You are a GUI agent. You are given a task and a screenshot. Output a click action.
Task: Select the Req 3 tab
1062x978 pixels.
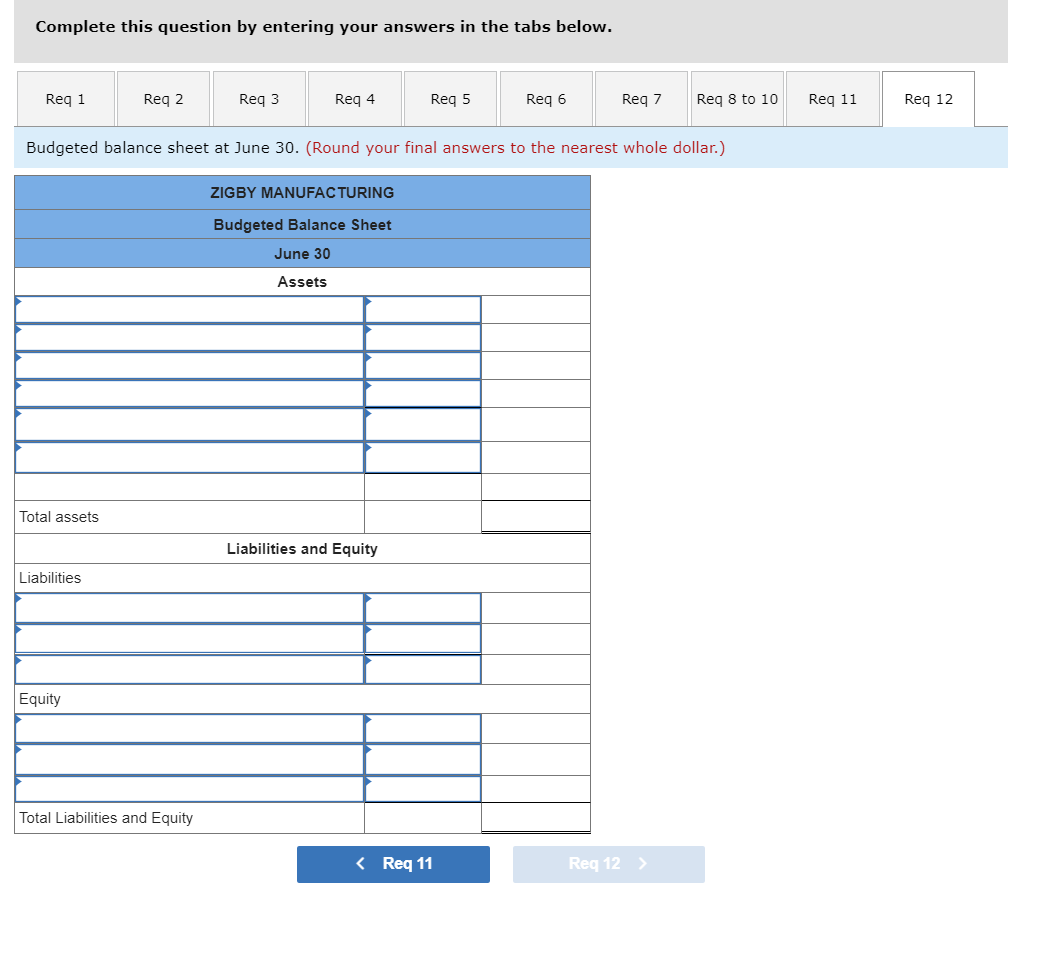pos(259,99)
